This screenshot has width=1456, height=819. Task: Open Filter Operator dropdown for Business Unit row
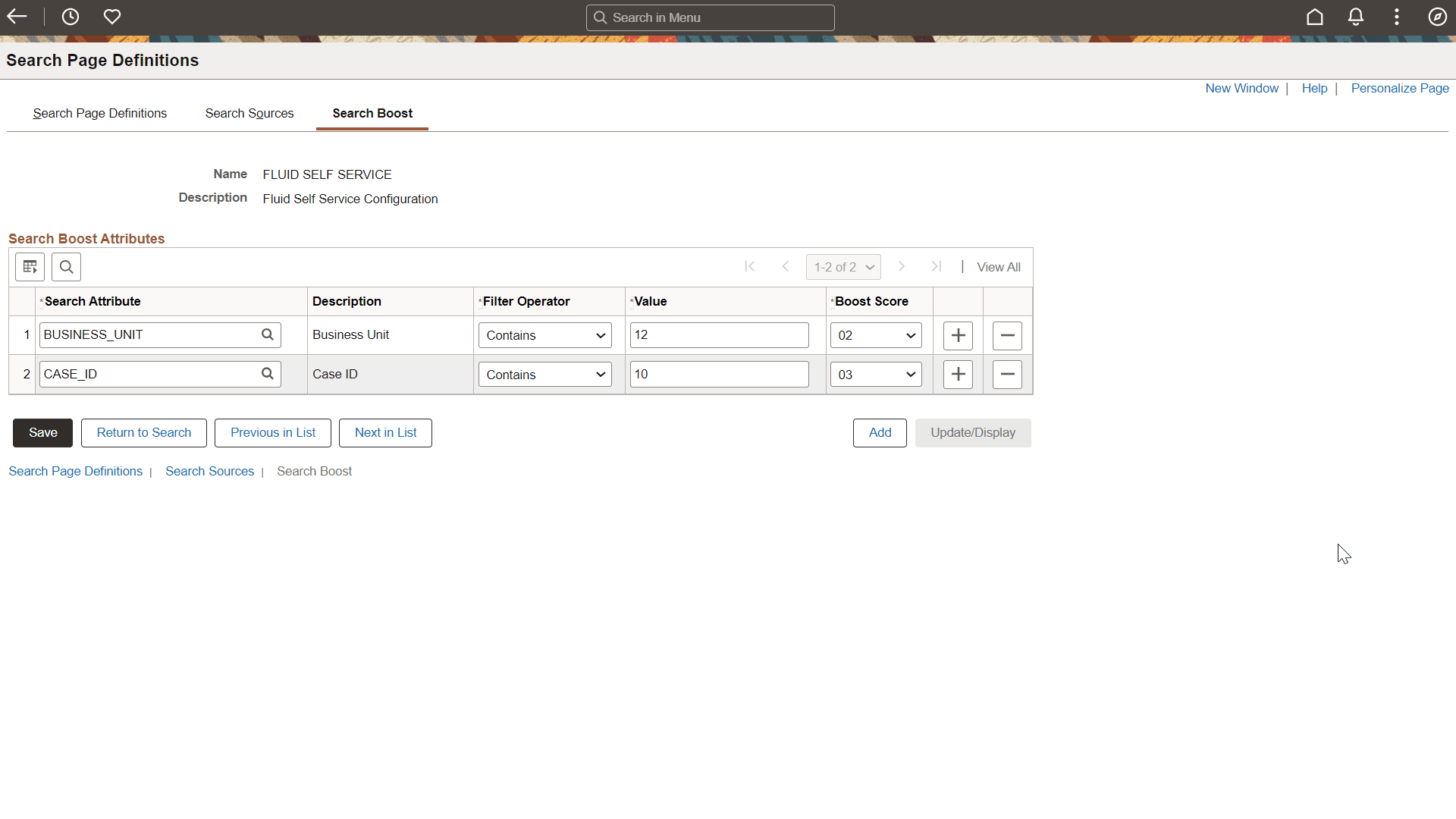(544, 334)
